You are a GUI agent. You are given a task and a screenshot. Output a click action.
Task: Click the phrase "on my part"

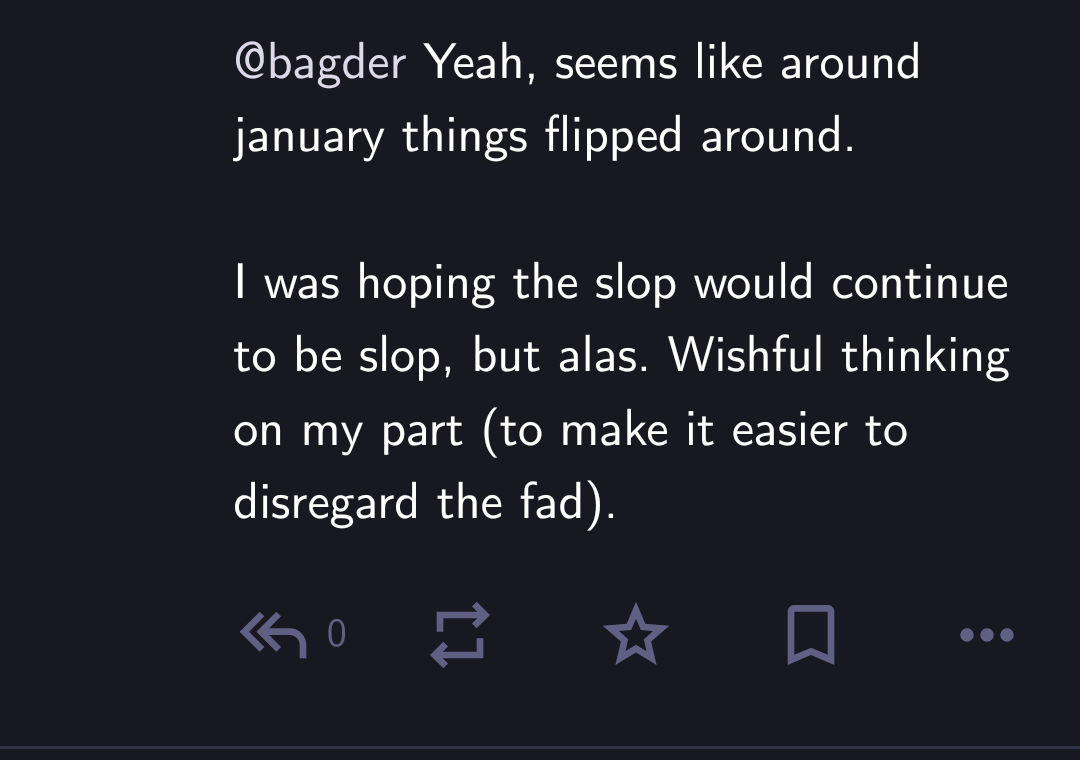click(348, 431)
